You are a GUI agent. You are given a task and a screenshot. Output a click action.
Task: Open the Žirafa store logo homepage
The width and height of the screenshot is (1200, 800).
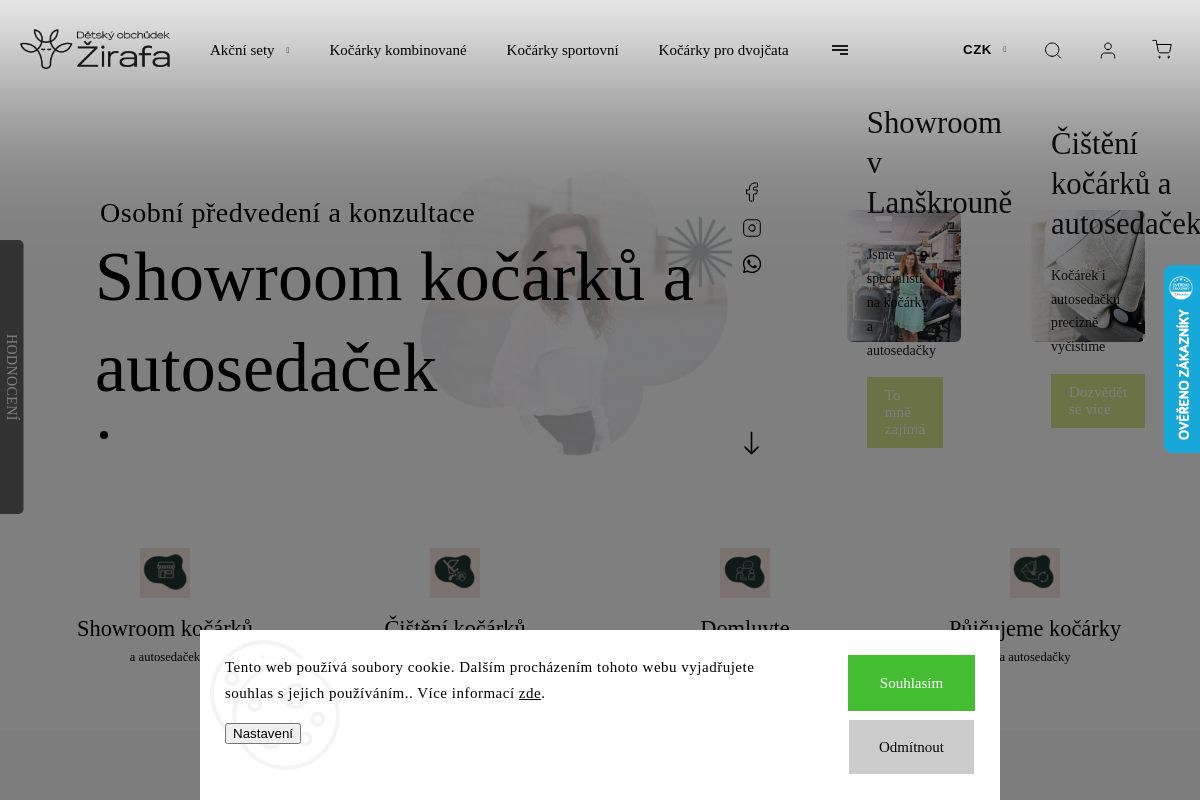click(95, 49)
